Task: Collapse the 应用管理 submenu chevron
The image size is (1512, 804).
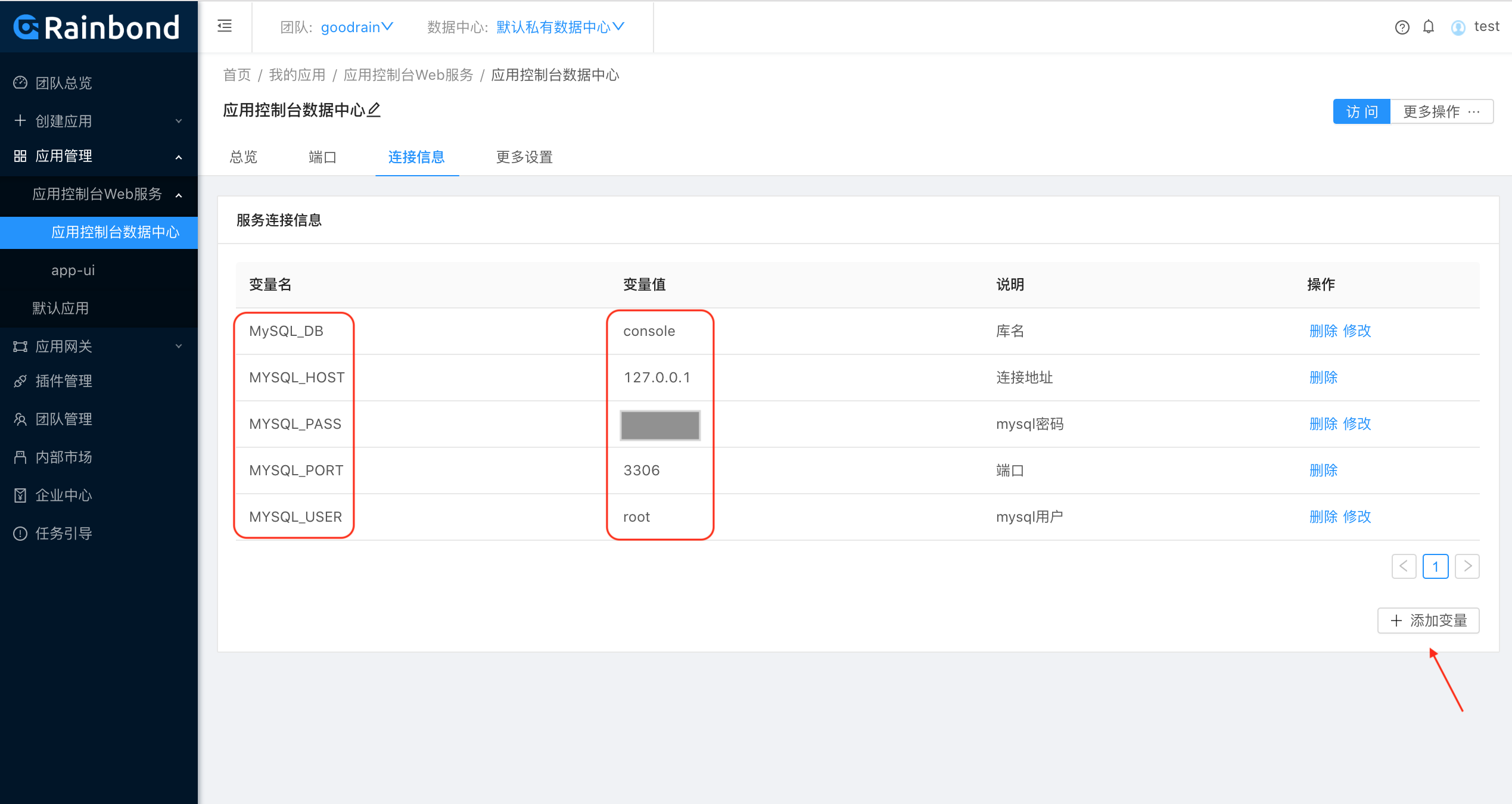Action: (x=179, y=157)
